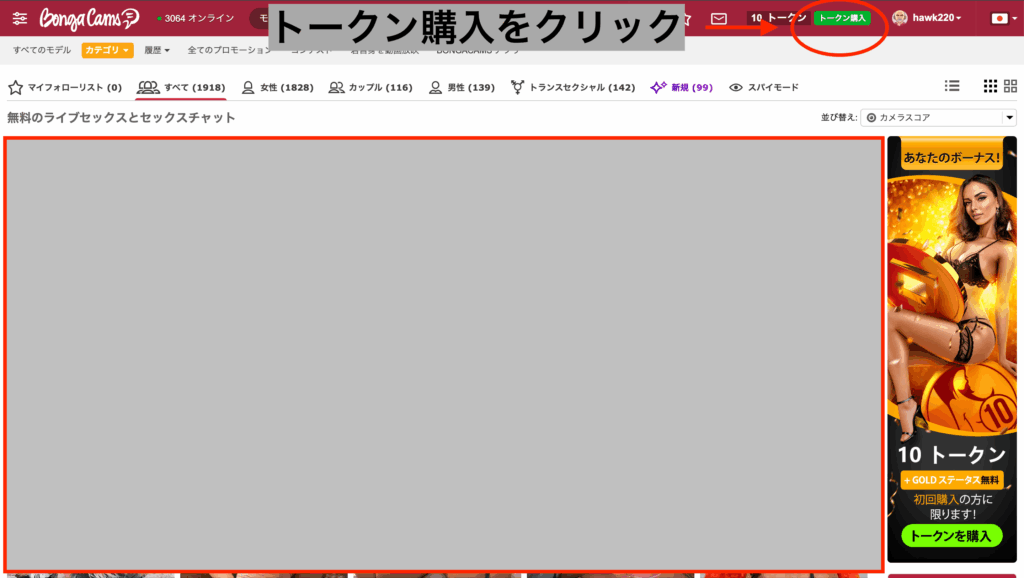Open the カテゴリ dropdown
1024x578 pixels.
(x=105, y=48)
